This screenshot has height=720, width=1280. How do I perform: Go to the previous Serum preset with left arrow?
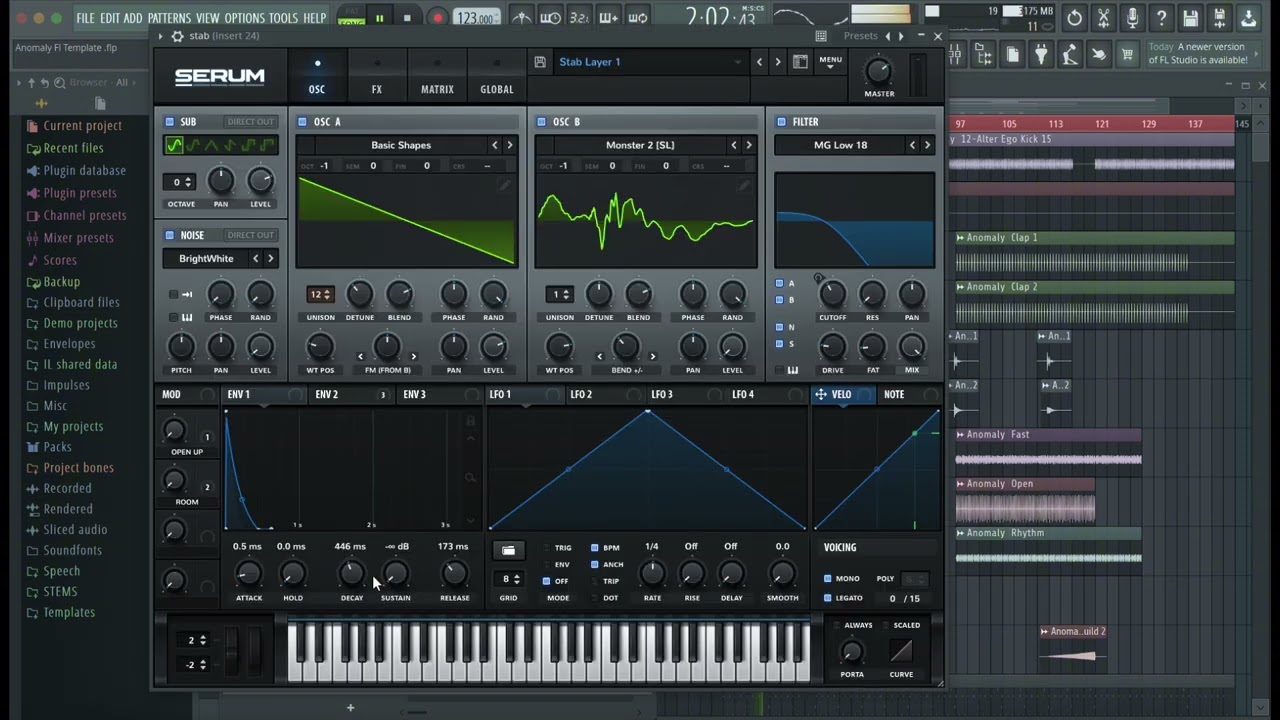759,62
